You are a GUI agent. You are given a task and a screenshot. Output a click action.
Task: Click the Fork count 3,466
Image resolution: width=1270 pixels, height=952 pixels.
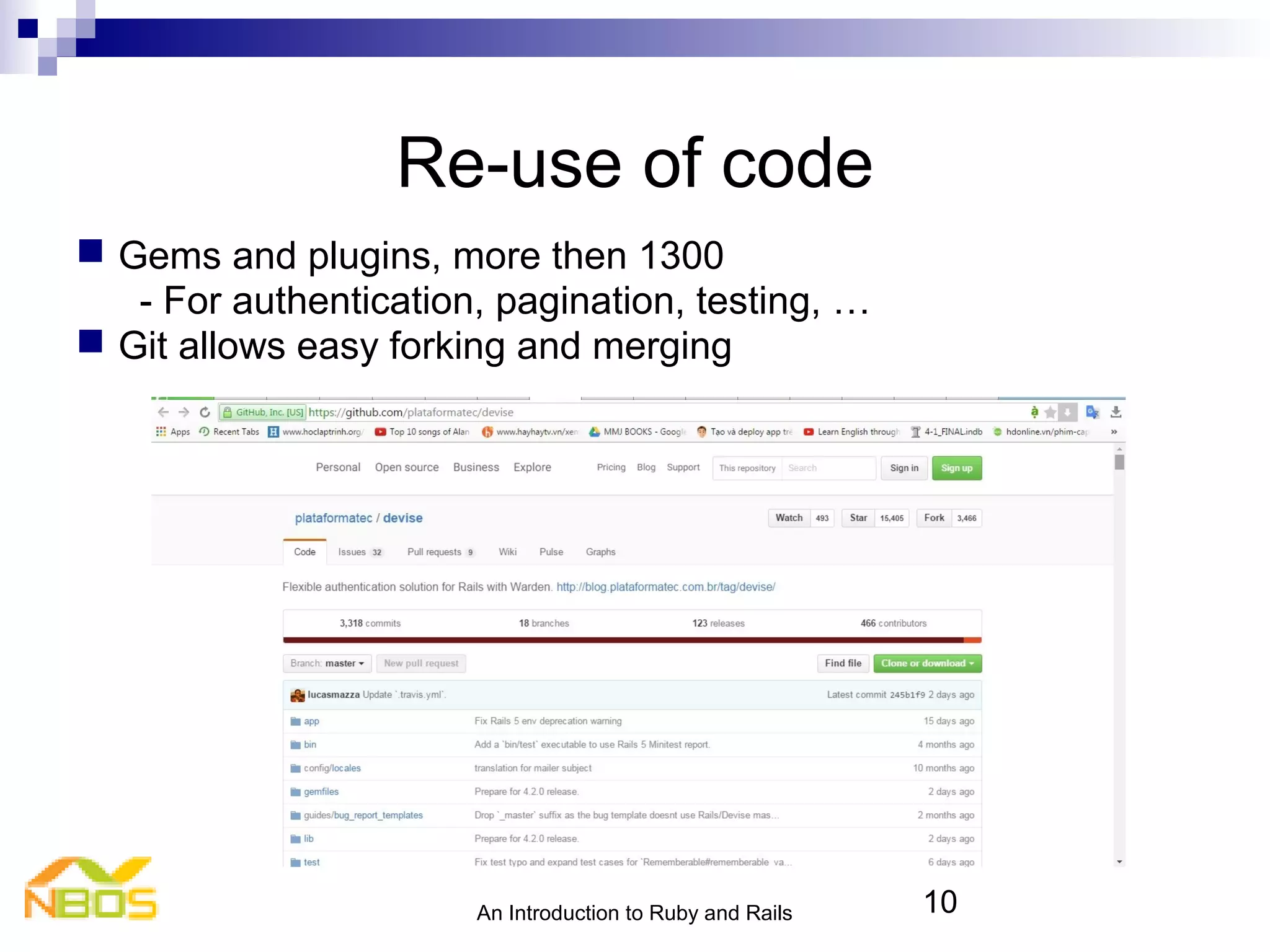coord(967,518)
